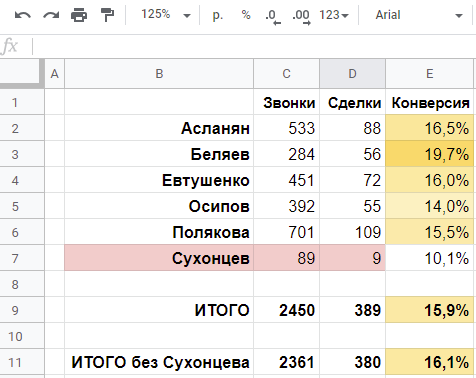Click the Print icon
The width and height of the screenshot is (476, 378).
click(x=79, y=15)
